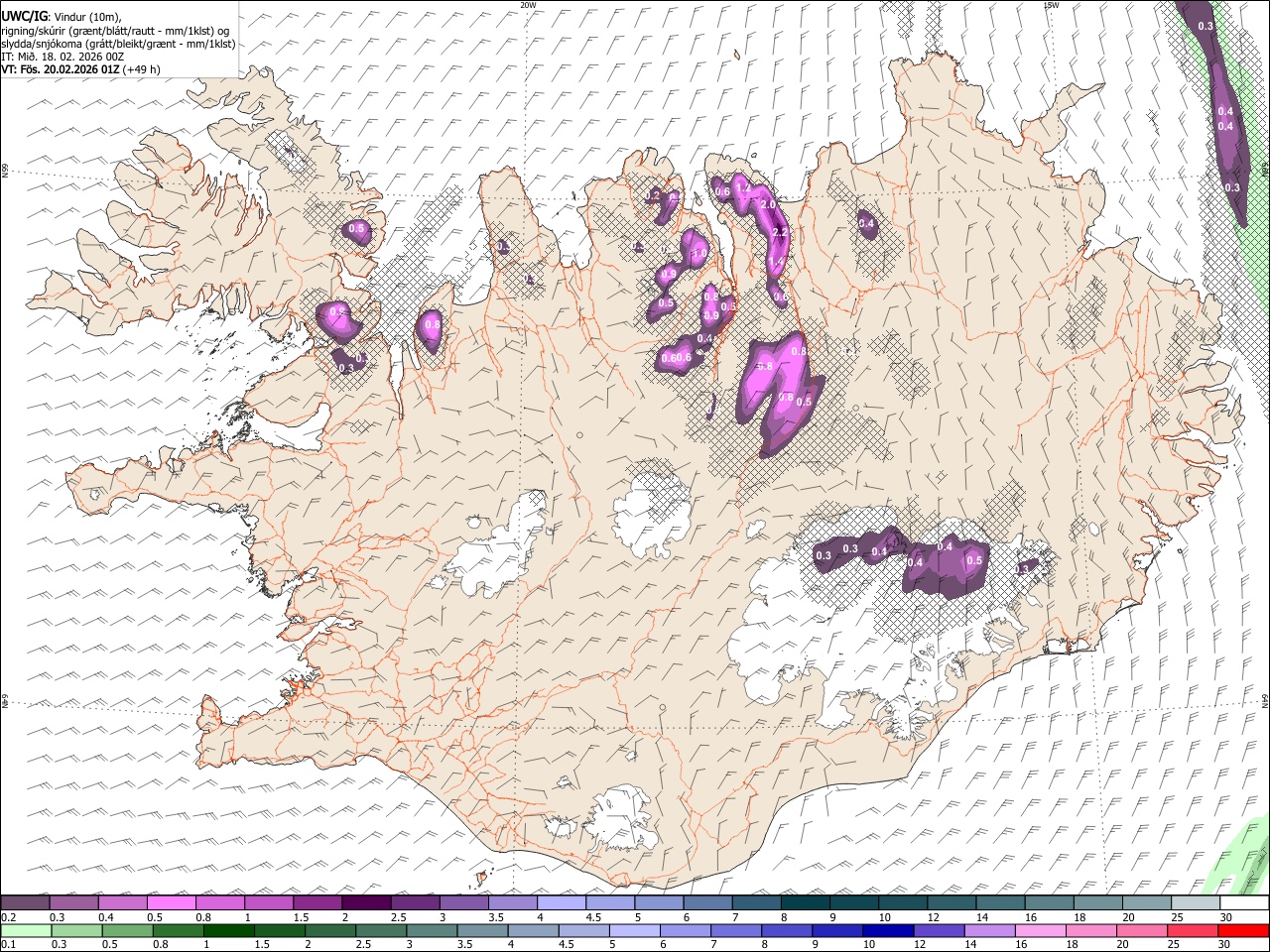
Task: Pick the 2 swatch in lower legend row
Action: point(329,930)
